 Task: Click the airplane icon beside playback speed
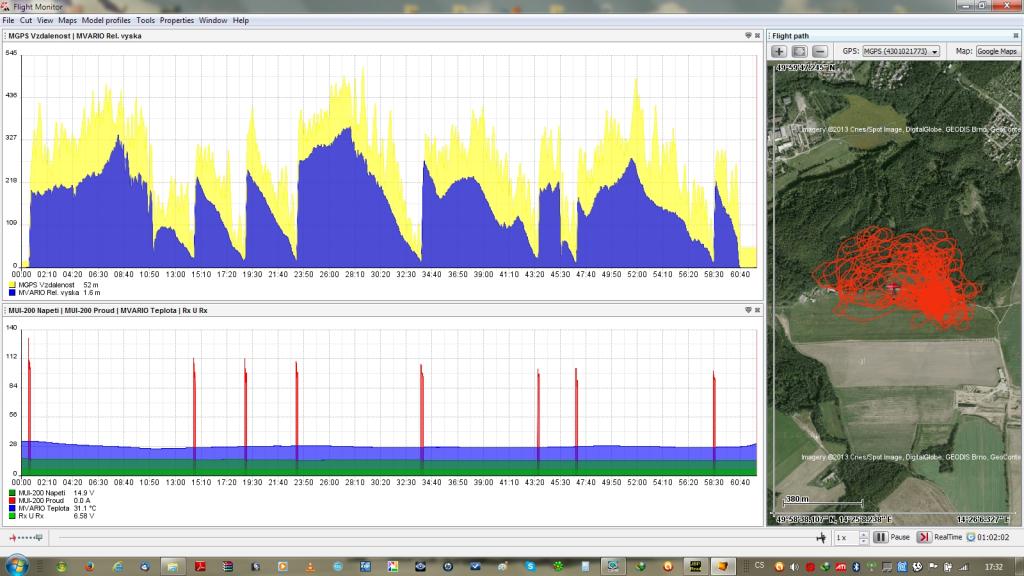821,537
